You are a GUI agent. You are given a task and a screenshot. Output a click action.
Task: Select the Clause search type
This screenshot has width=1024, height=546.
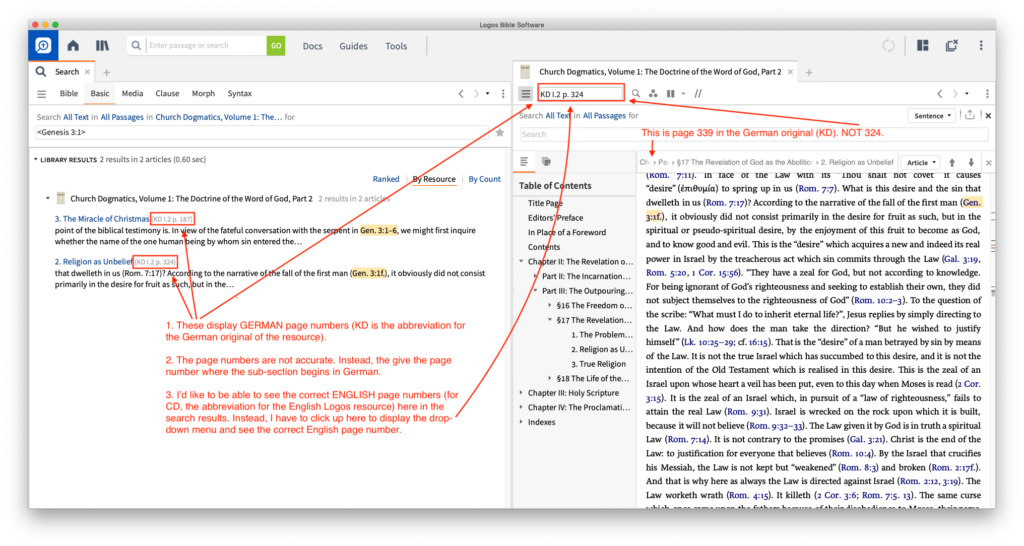tap(167, 93)
